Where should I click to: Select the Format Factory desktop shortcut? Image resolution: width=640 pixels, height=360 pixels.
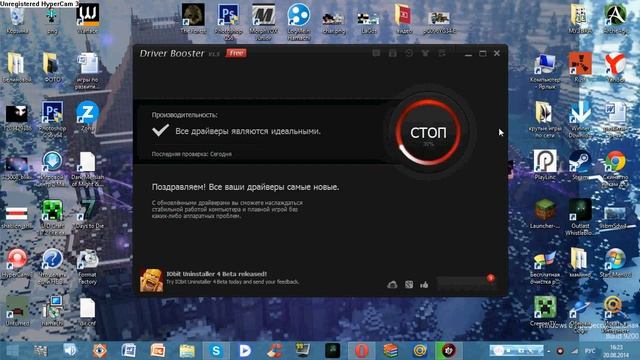tap(87, 266)
